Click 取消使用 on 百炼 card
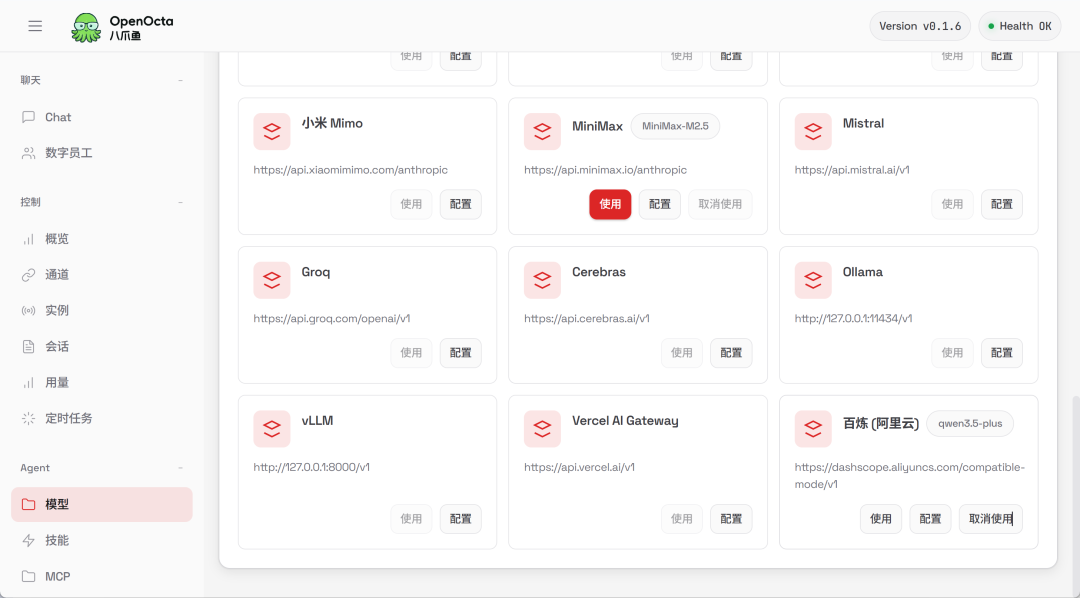Screen dimensions: 1080x598 pos(991,519)
